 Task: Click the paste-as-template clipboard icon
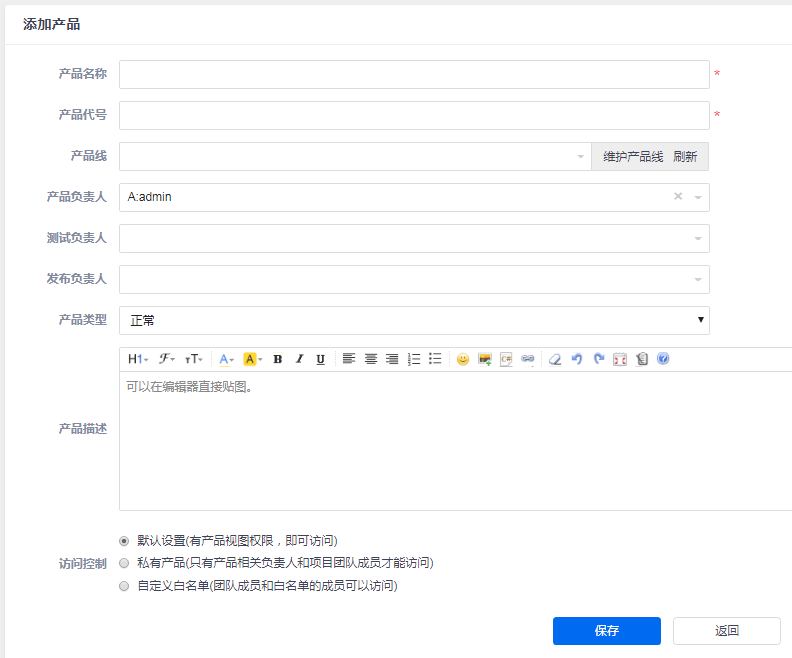coord(641,359)
